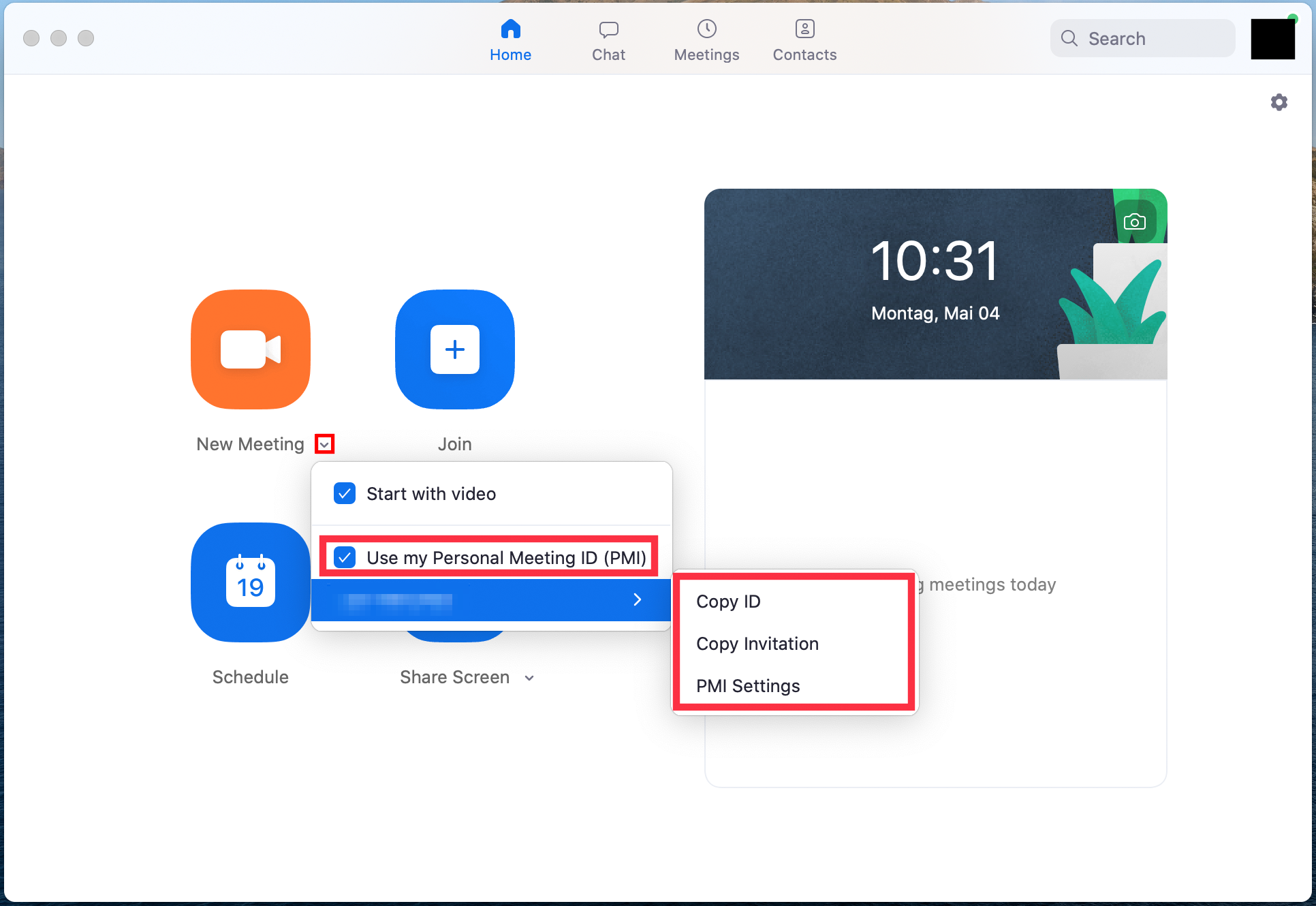The width and height of the screenshot is (1316, 906).
Task: Open the profile avatar in the top right
Action: click(1272, 39)
